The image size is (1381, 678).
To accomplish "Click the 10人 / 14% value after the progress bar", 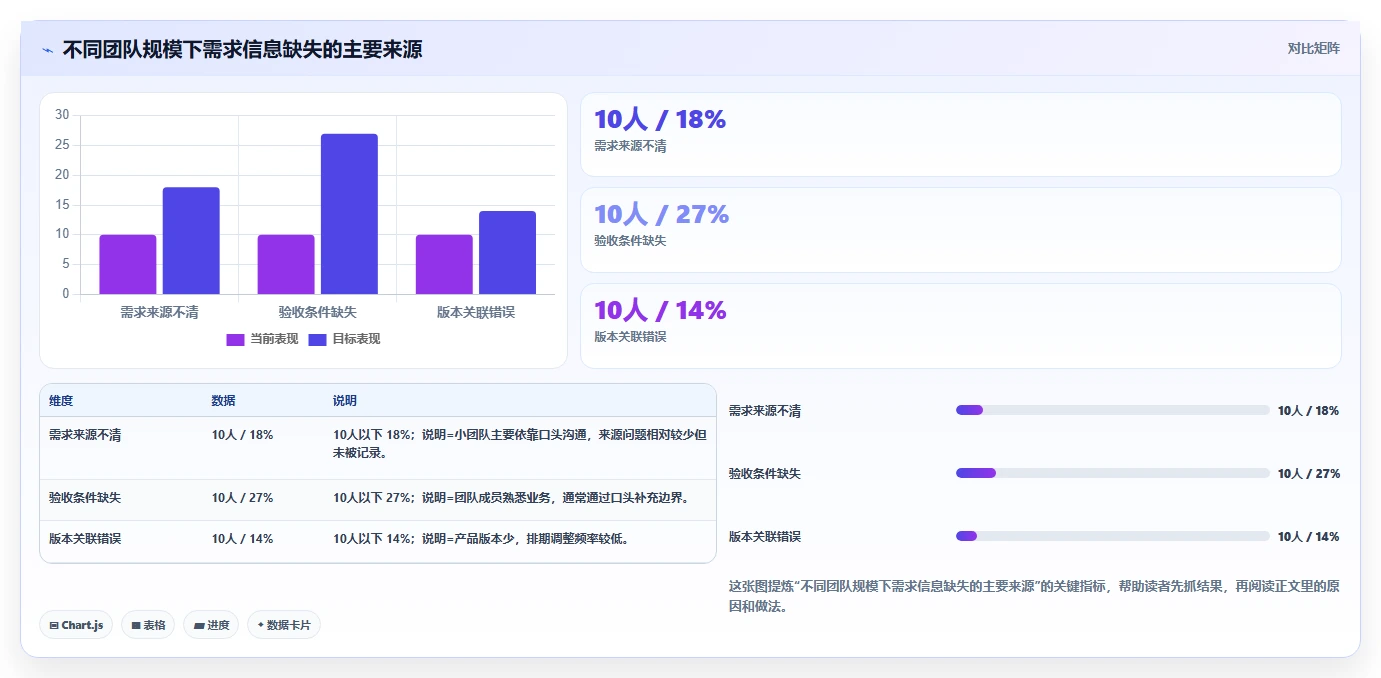I will coord(1308,537).
